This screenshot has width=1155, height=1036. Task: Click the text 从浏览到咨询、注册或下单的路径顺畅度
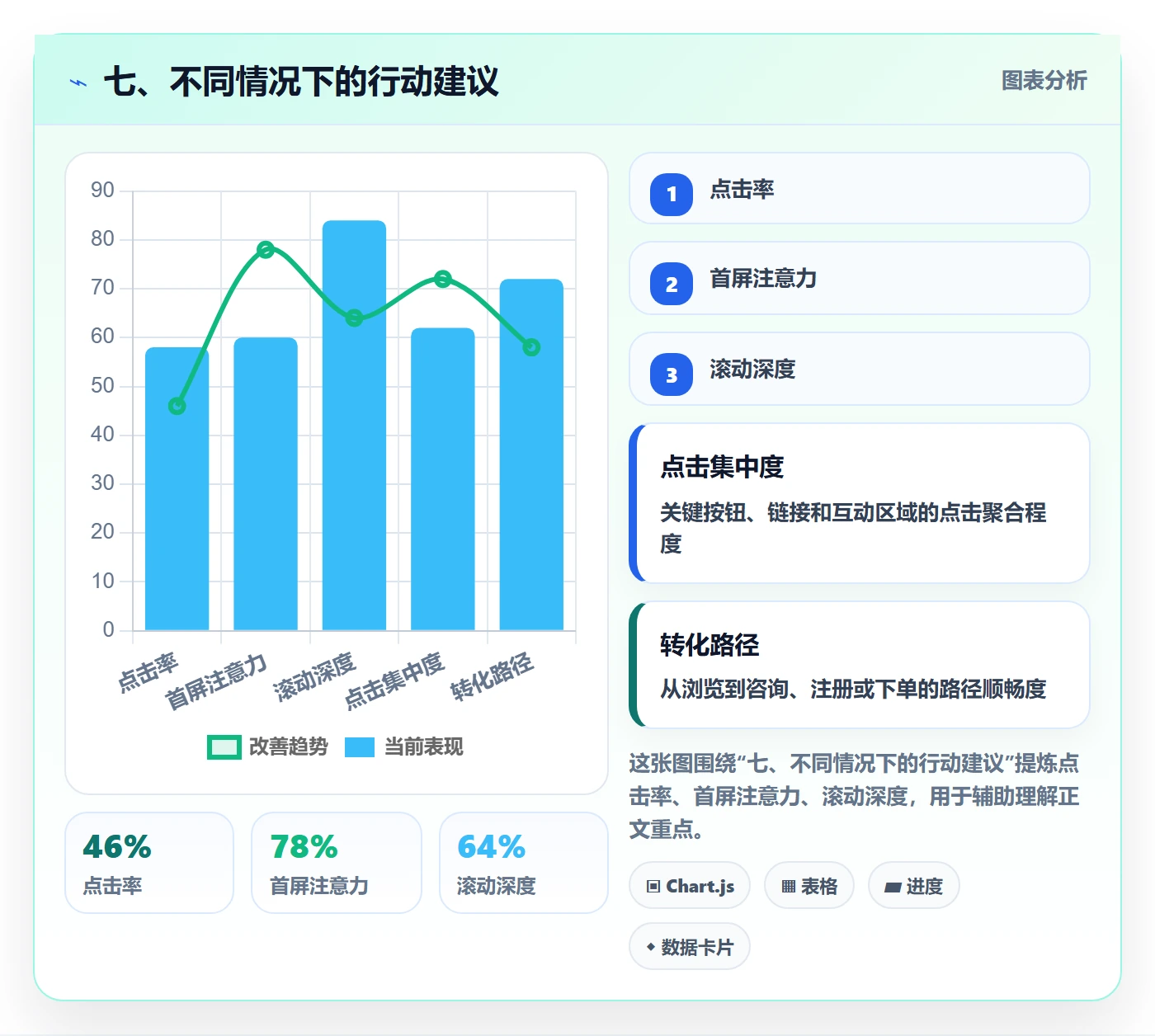[853, 689]
